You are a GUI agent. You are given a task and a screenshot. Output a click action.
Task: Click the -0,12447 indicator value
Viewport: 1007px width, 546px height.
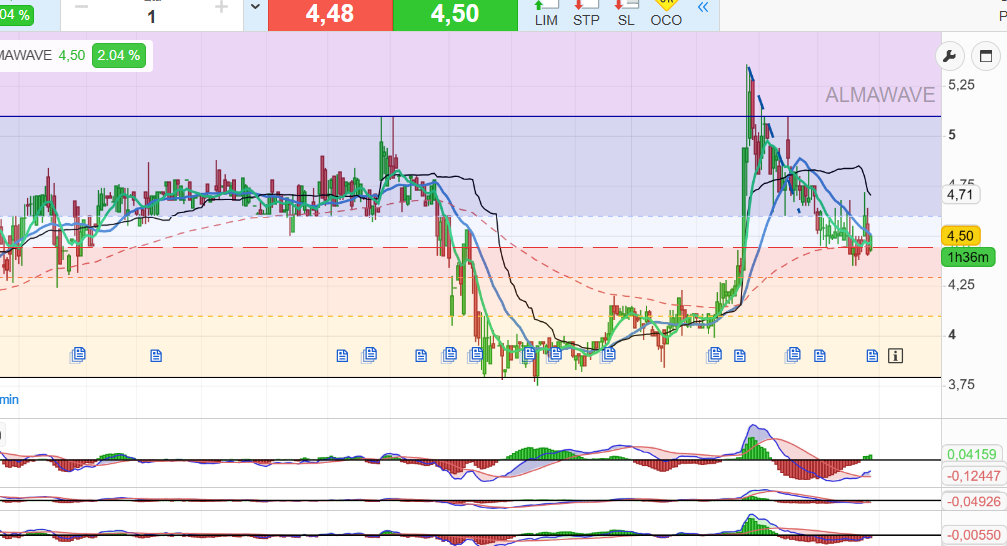[x=974, y=476]
